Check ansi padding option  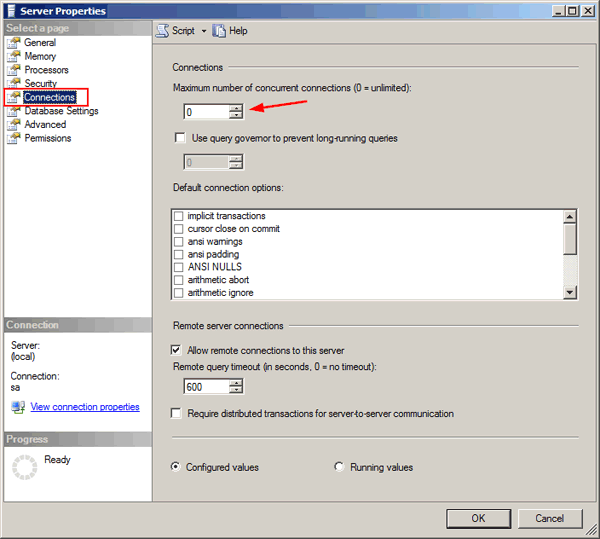point(179,254)
